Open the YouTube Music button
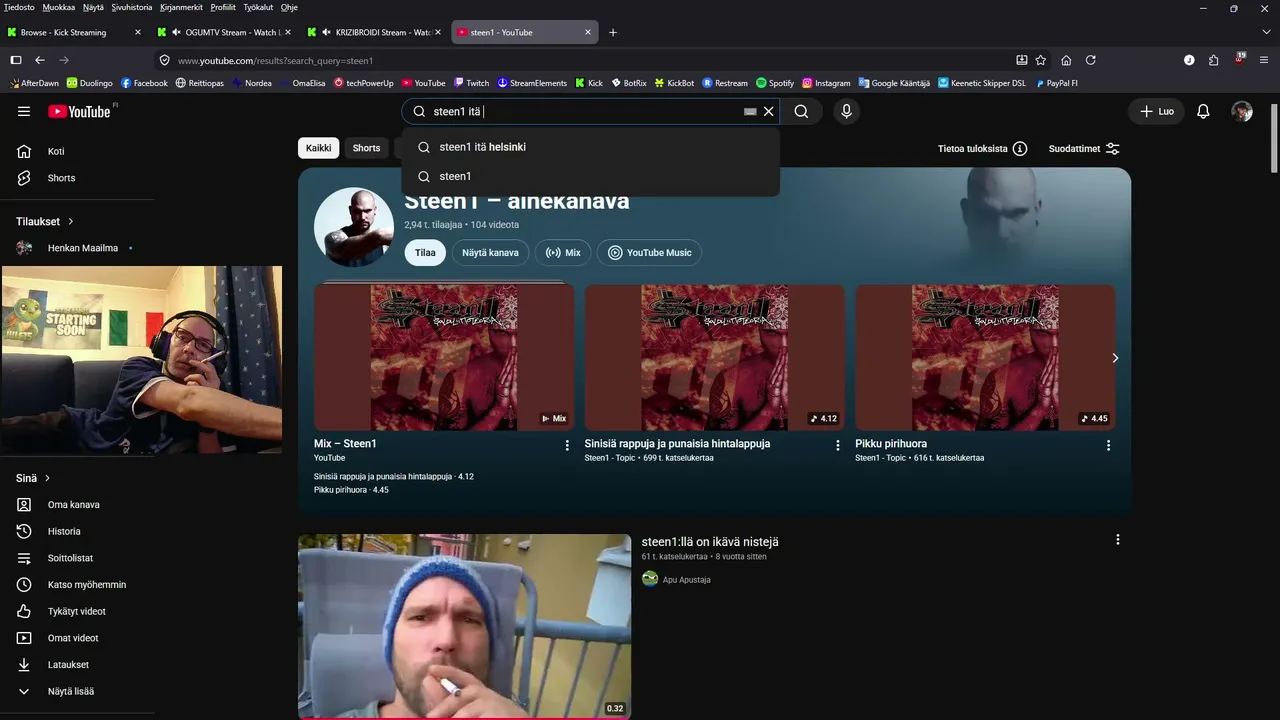The height and width of the screenshot is (720, 1280). [650, 253]
